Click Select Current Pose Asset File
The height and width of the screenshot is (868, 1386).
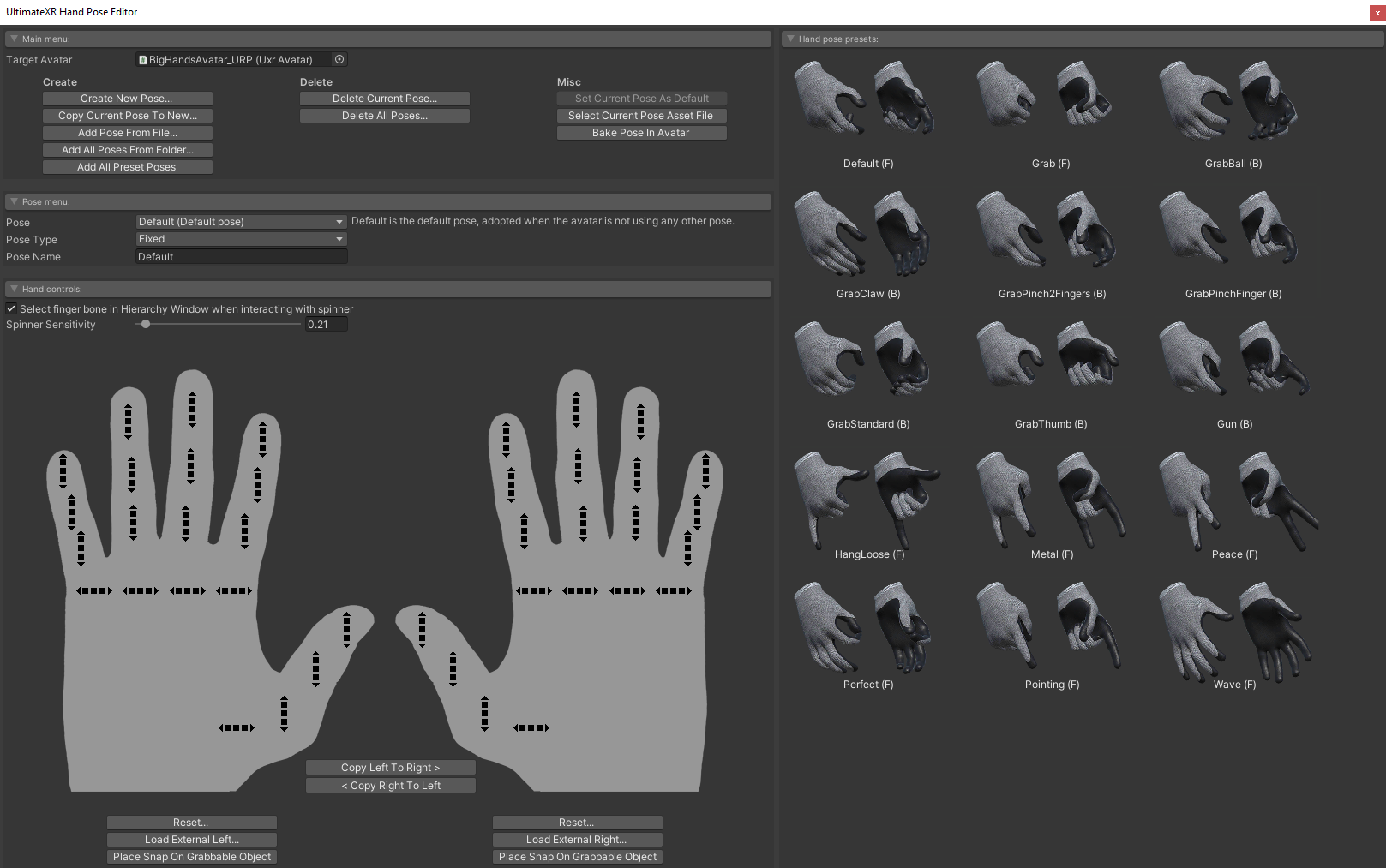pos(642,116)
